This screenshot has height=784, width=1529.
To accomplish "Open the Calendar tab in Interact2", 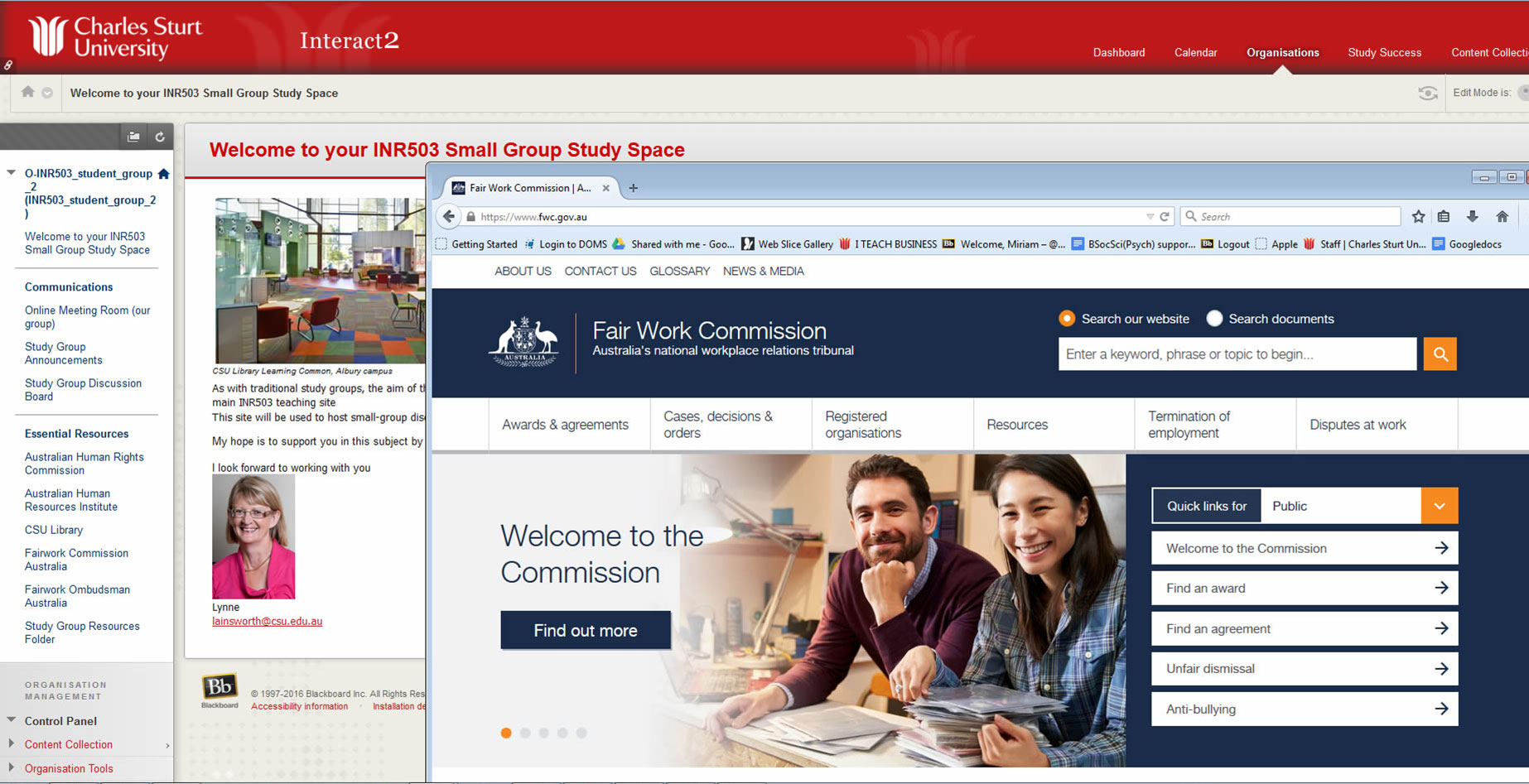I will (x=1195, y=52).
